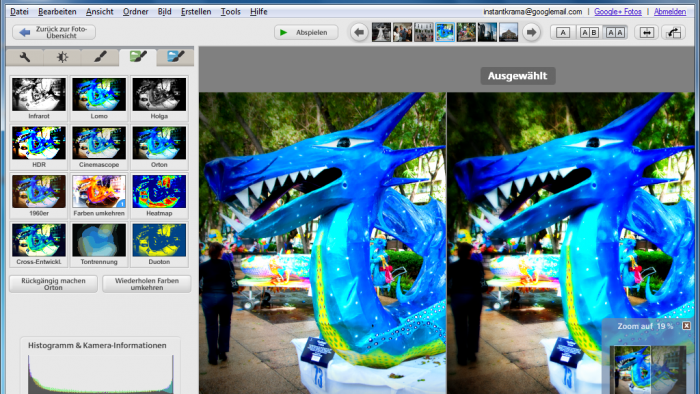
Task: Switch to the green brush effects tab
Action: pyautogui.click(x=138, y=57)
